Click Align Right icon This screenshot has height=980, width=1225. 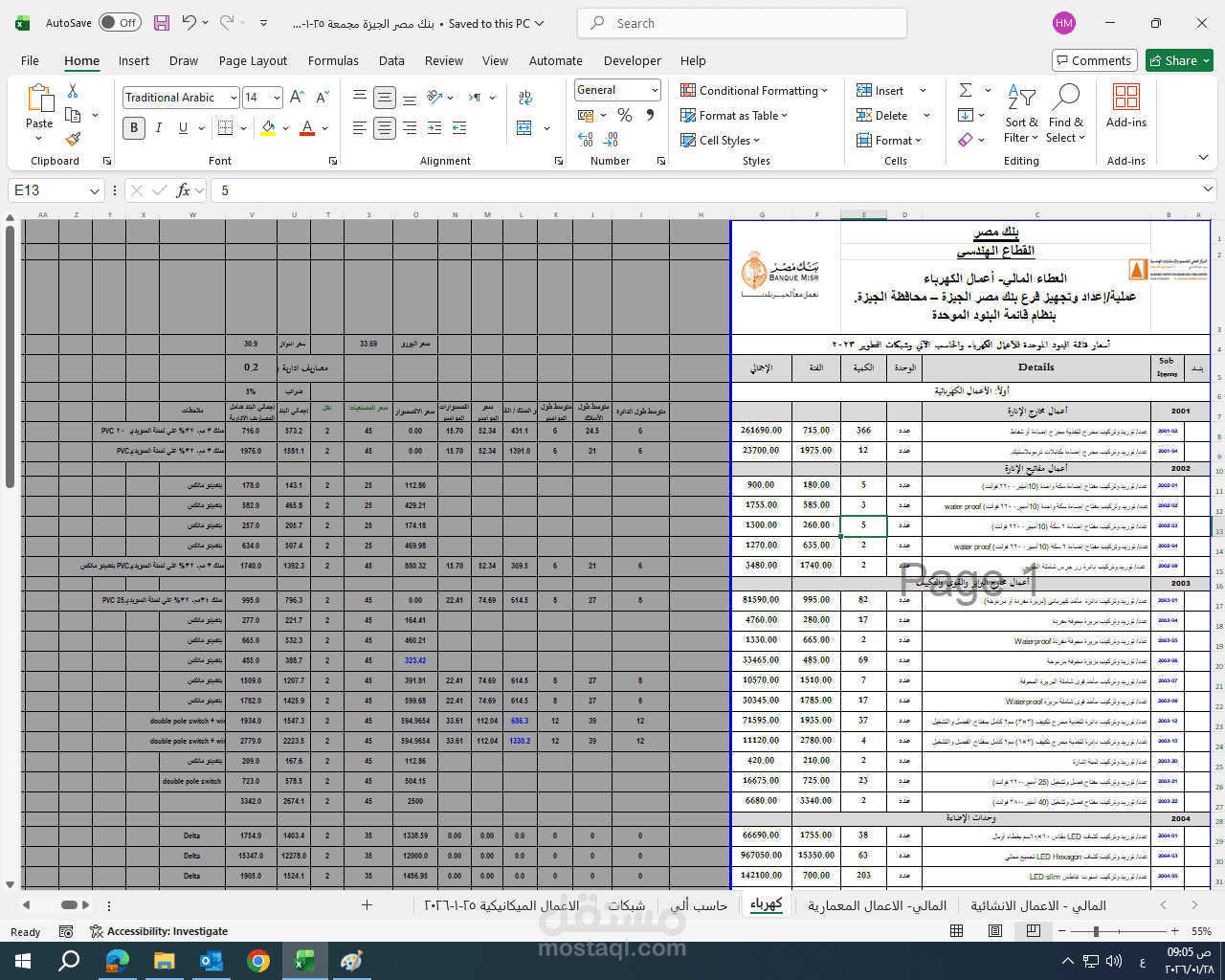pyautogui.click(x=410, y=127)
